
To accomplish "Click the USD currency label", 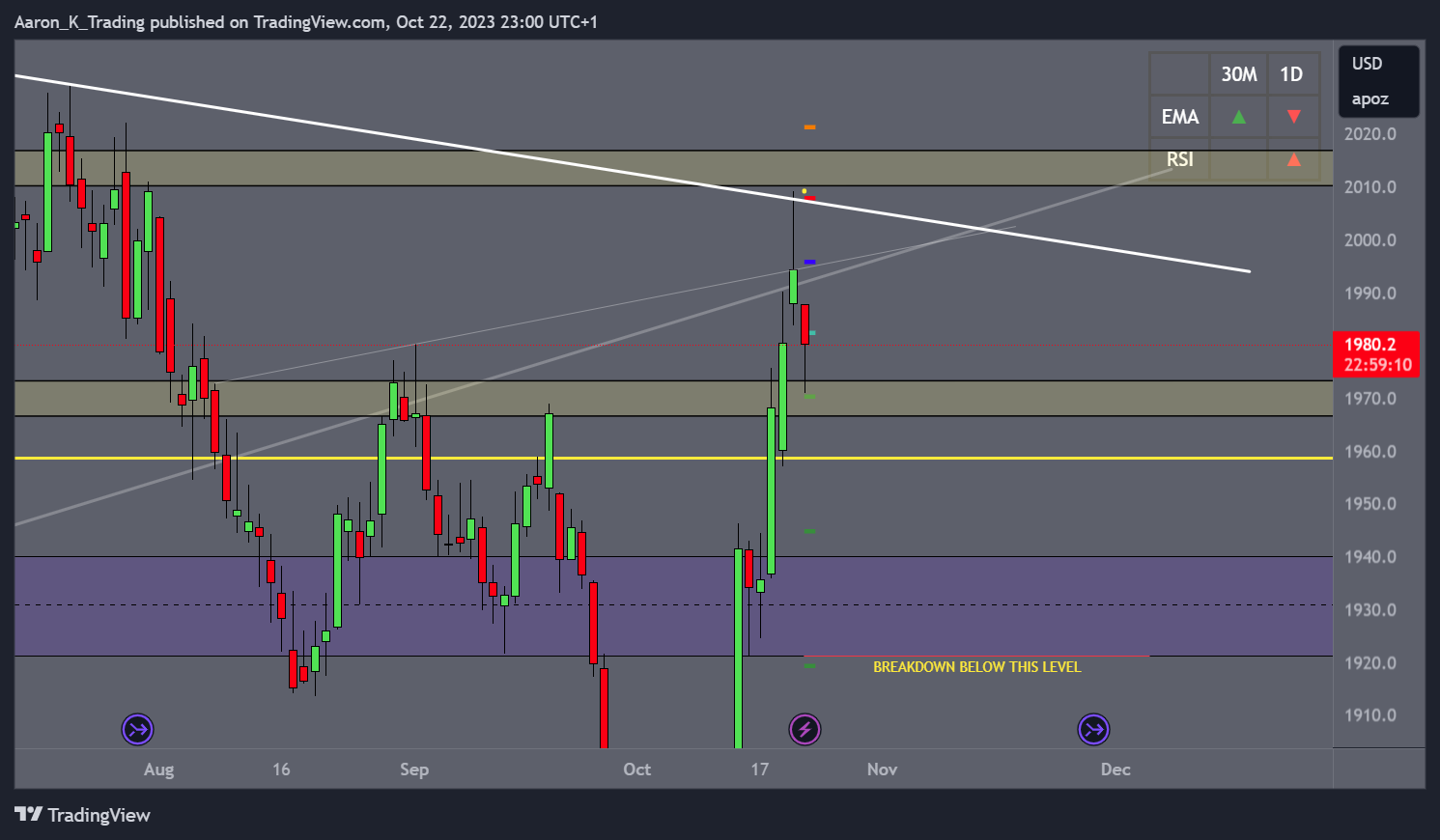I will pos(1367,64).
